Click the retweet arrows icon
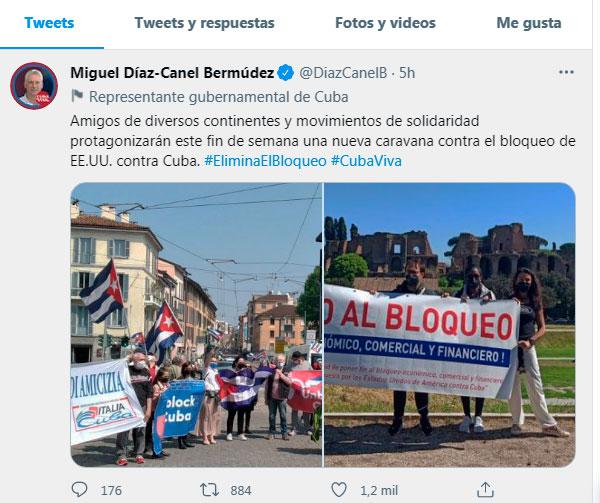 (x=209, y=490)
